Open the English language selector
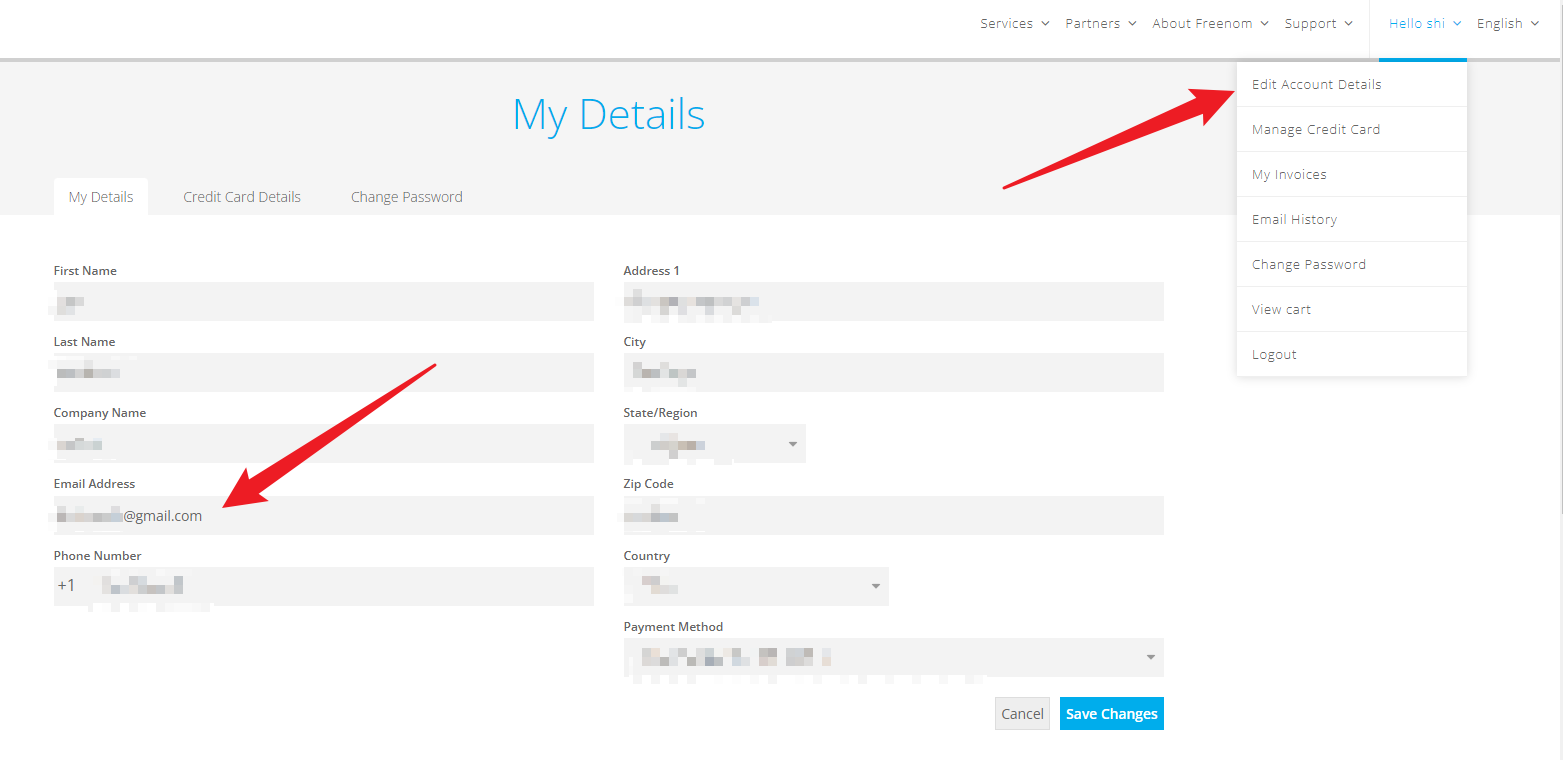1563x760 pixels. 1507,24
